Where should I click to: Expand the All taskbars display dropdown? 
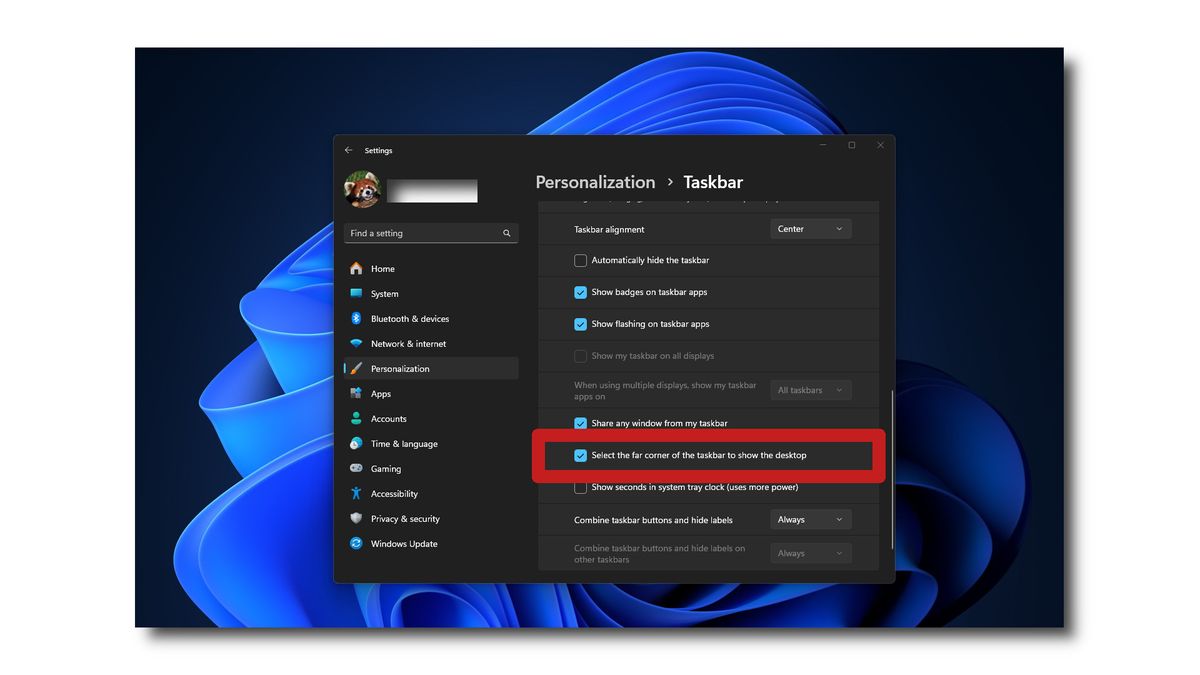click(810, 390)
